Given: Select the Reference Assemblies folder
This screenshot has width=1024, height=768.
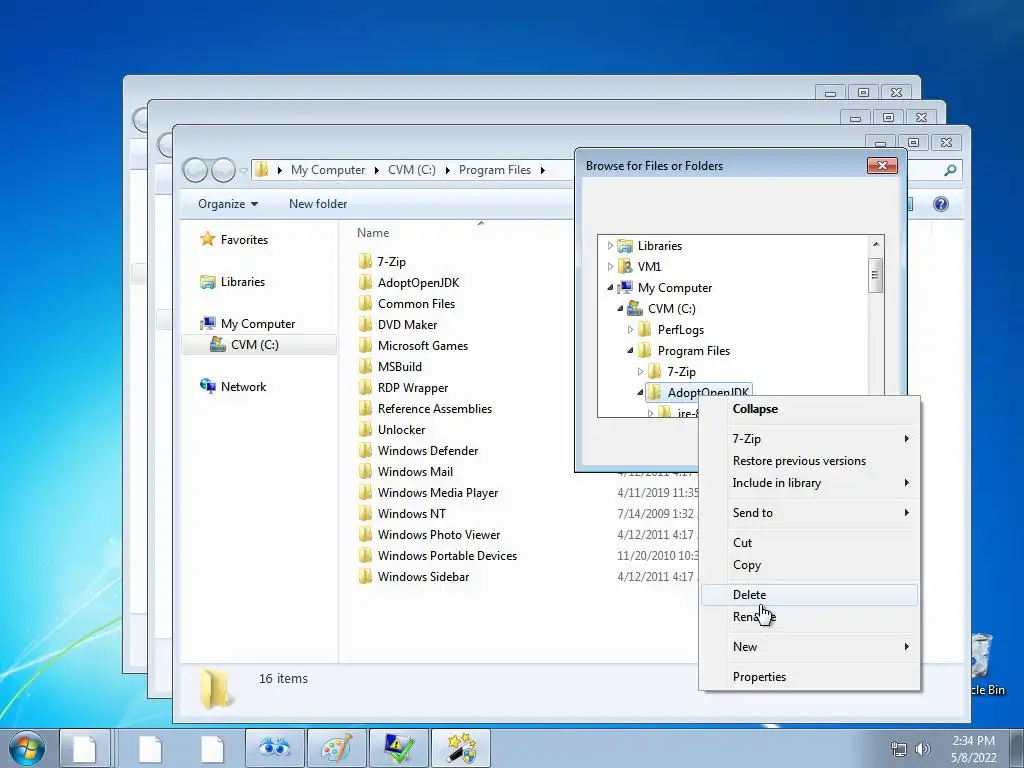Looking at the screenshot, I should click(426, 408).
